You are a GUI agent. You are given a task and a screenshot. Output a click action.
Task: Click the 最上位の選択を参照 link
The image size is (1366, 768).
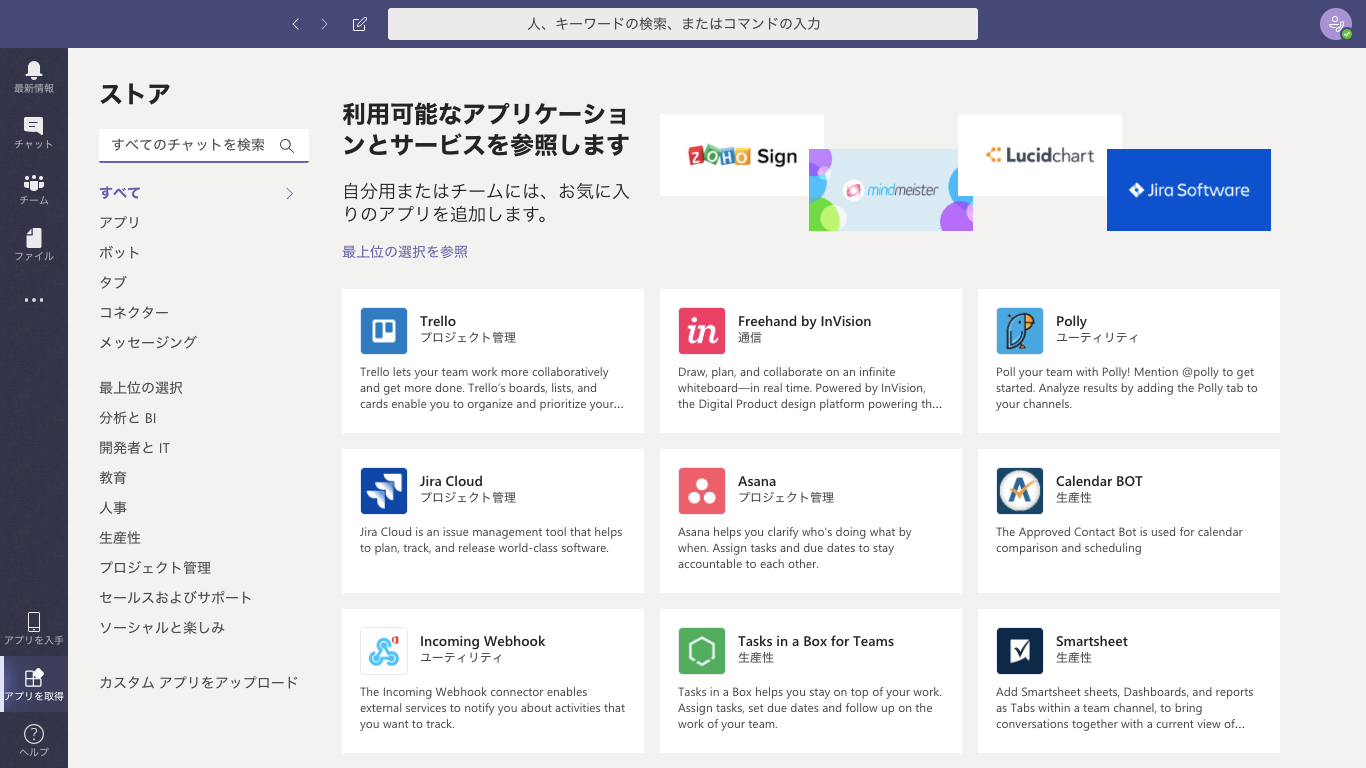[405, 252]
